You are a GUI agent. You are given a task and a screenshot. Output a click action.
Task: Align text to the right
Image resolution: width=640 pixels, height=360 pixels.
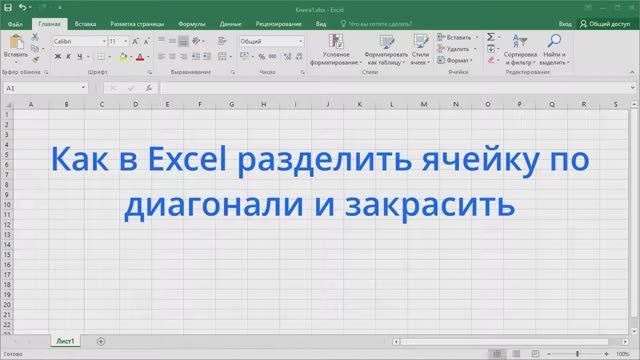click(184, 56)
